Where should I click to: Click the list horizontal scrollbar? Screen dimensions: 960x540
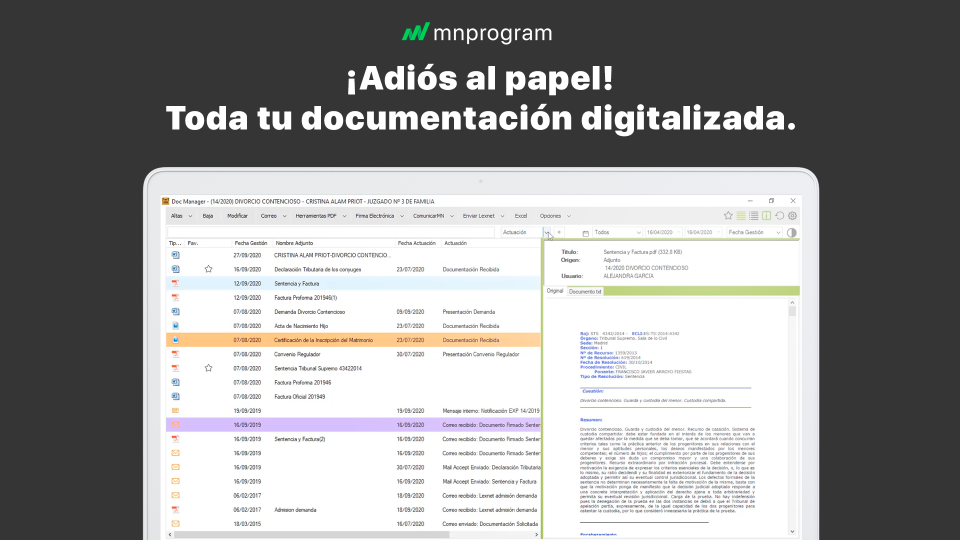[312, 534]
